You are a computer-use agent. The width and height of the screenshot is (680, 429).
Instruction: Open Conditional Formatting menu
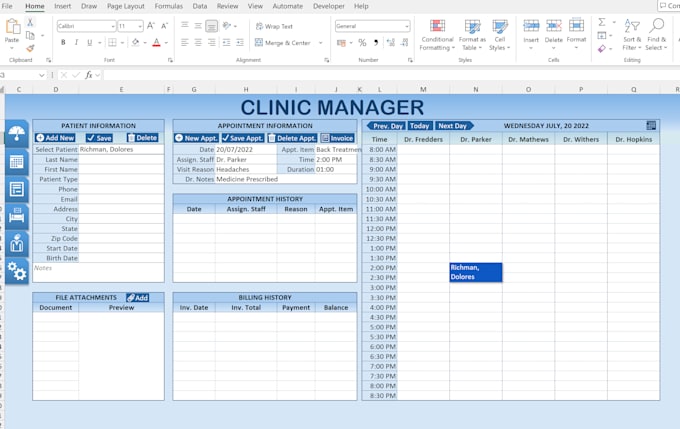pyautogui.click(x=437, y=35)
